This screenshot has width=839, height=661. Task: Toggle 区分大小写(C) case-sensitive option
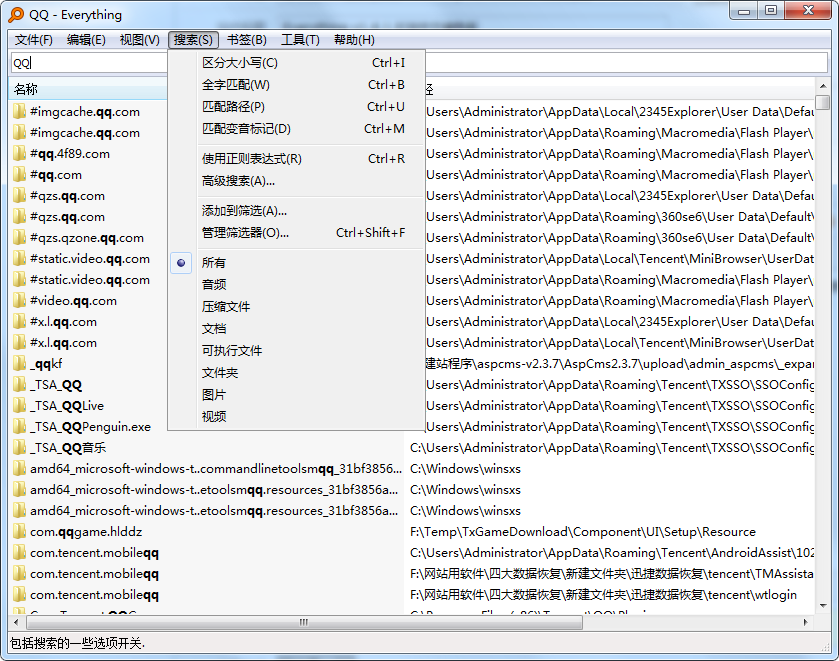pyautogui.click(x=296, y=63)
